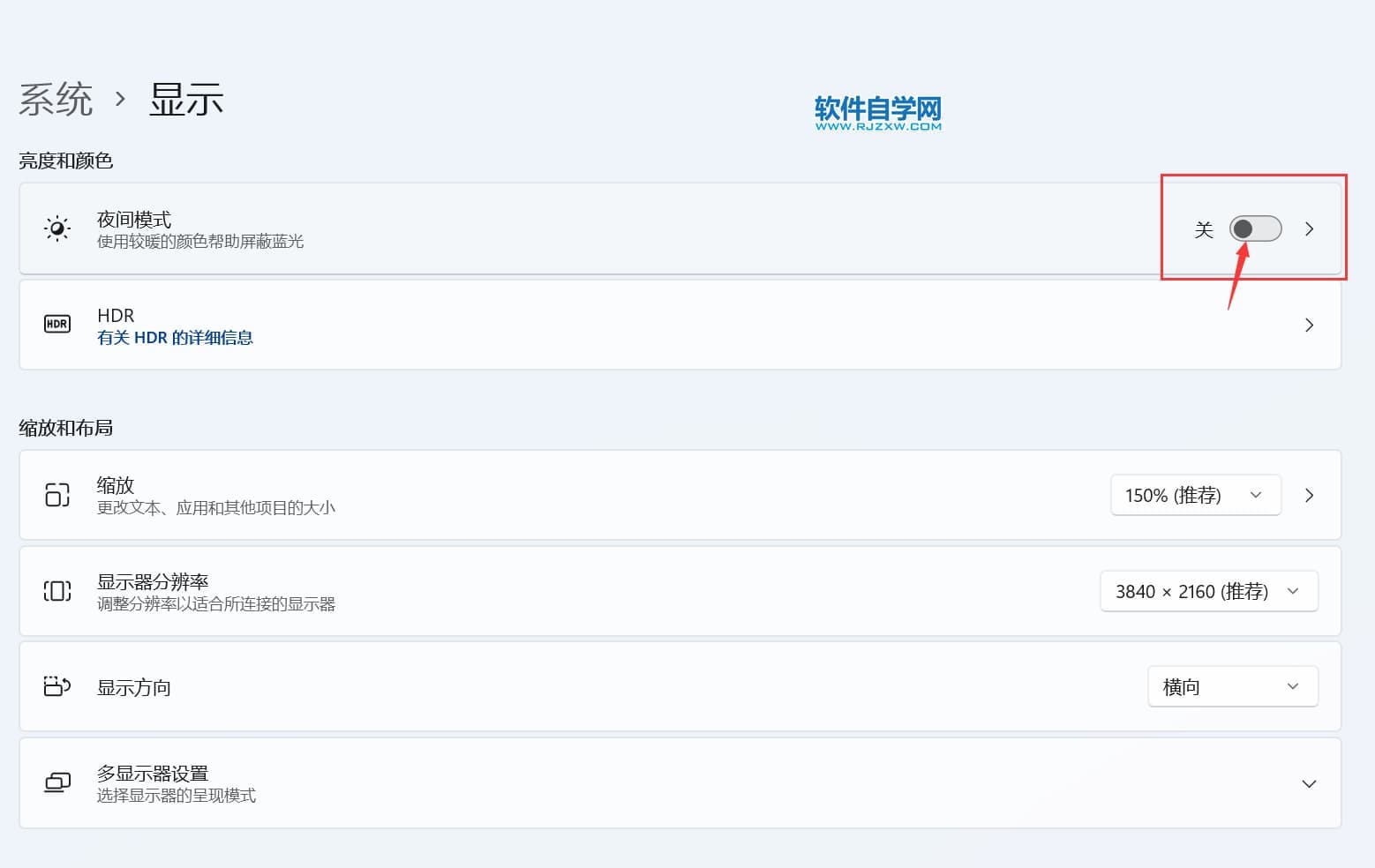Open night mode settings via its chevron
The width and height of the screenshot is (1375, 868).
tap(1309, 229)
